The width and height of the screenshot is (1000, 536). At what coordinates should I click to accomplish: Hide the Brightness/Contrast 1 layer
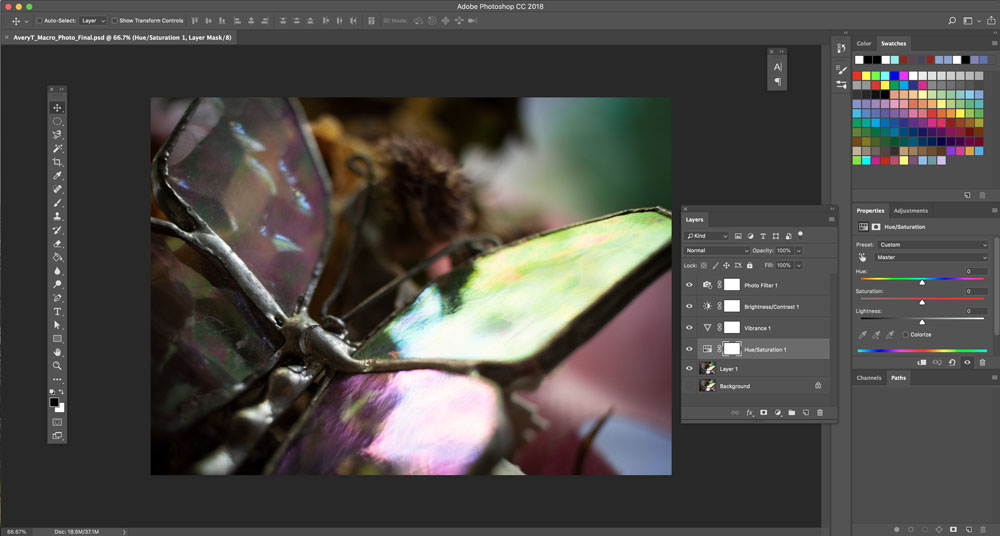point(689,306)
